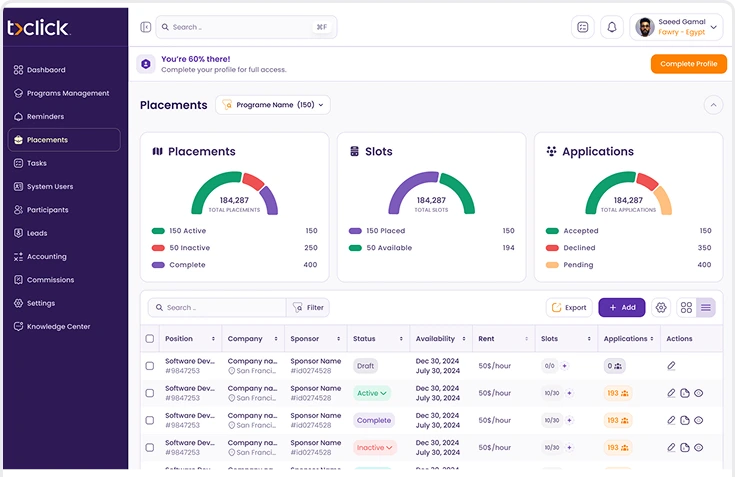Click the red Inactive legend swatch
Image resolution: width=735 pixels, height=477 pixels.
158,248
